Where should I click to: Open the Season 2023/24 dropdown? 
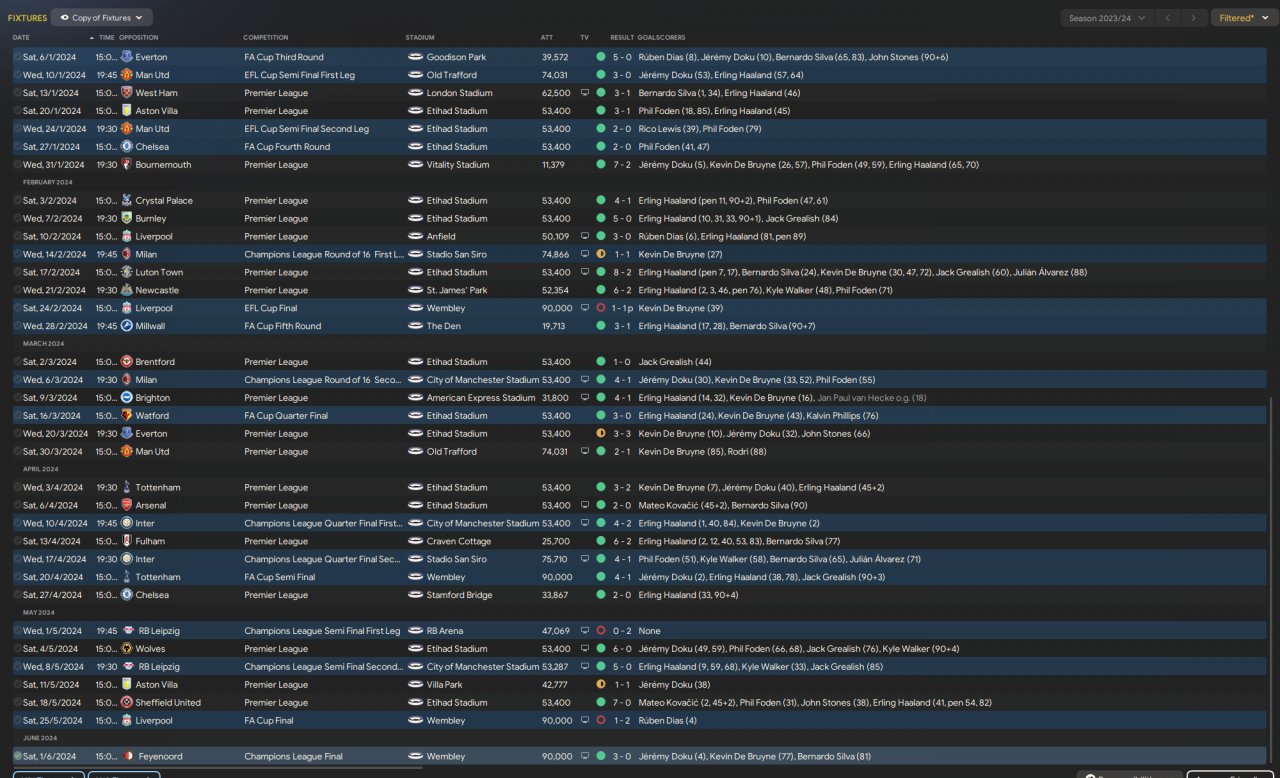[1106, 18]
